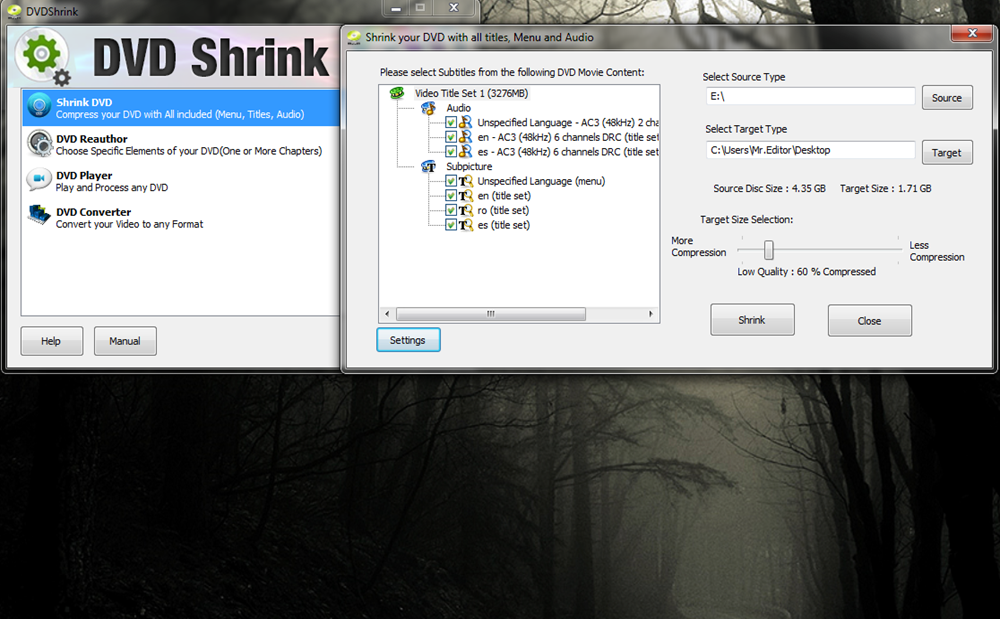Open Help in DVDShrink main window

point(52,341)
